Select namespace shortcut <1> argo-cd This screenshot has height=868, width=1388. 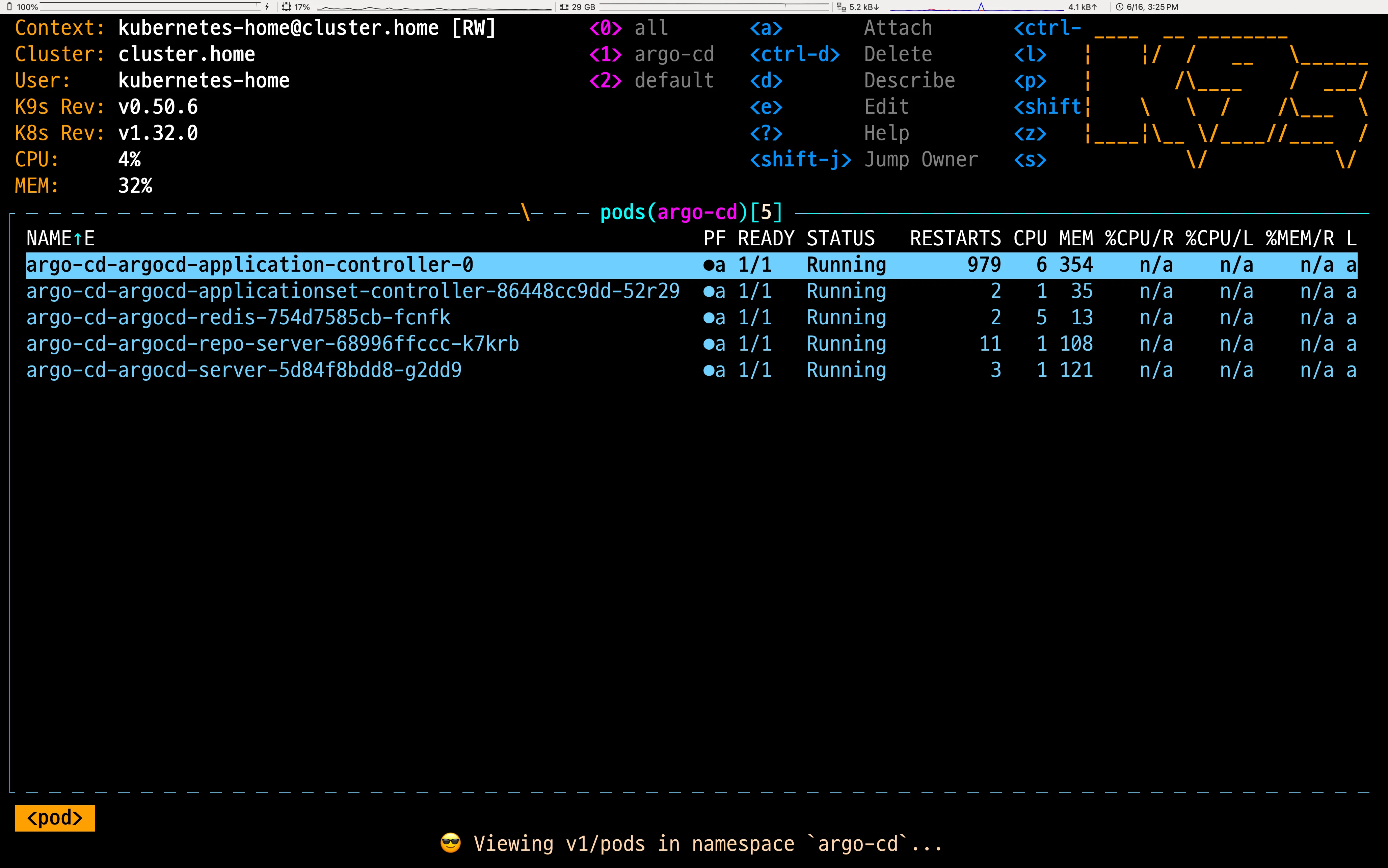tap(651, 55)
